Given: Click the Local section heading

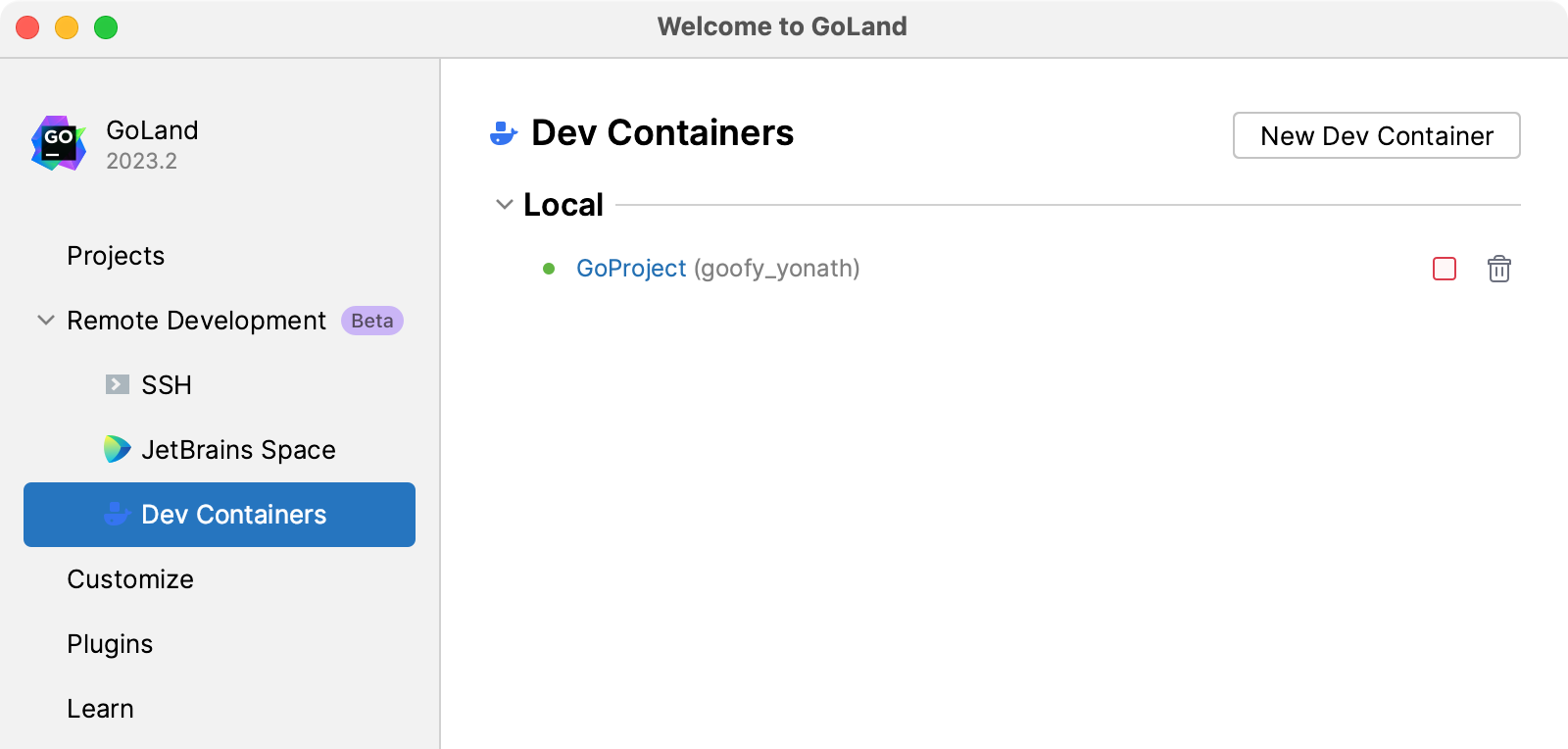Looking at the screenshot, I should [x=563, y=205].
